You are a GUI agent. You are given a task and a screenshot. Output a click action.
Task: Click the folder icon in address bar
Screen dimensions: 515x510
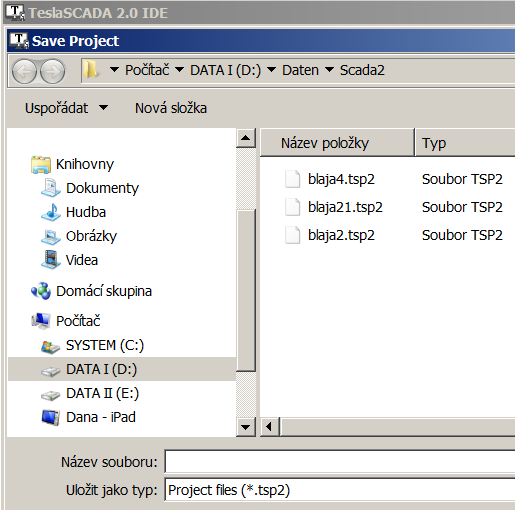91,70
